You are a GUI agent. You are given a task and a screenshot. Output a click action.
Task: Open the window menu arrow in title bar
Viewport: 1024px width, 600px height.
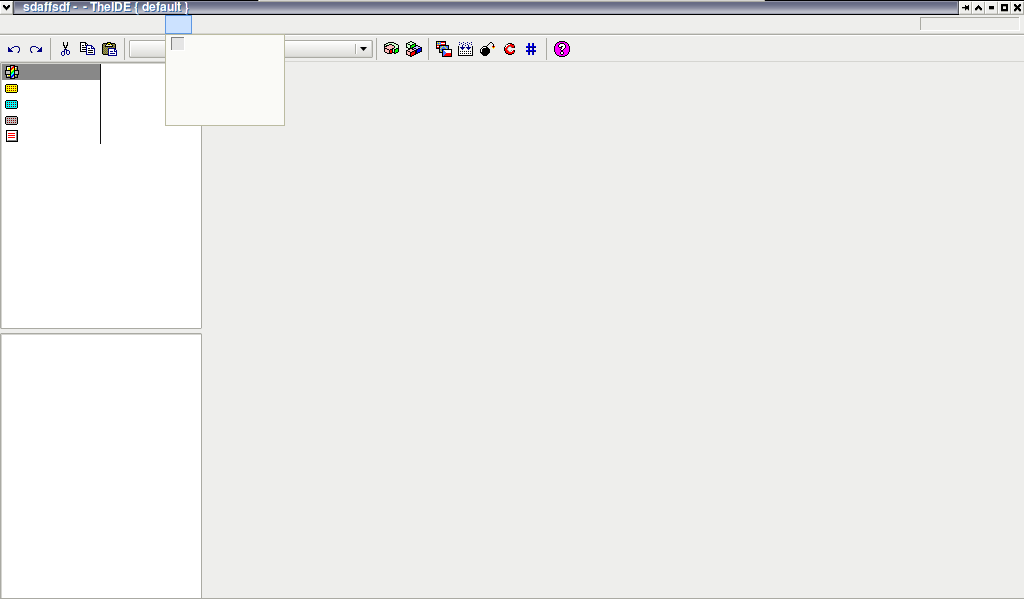[x=7, y=7]
